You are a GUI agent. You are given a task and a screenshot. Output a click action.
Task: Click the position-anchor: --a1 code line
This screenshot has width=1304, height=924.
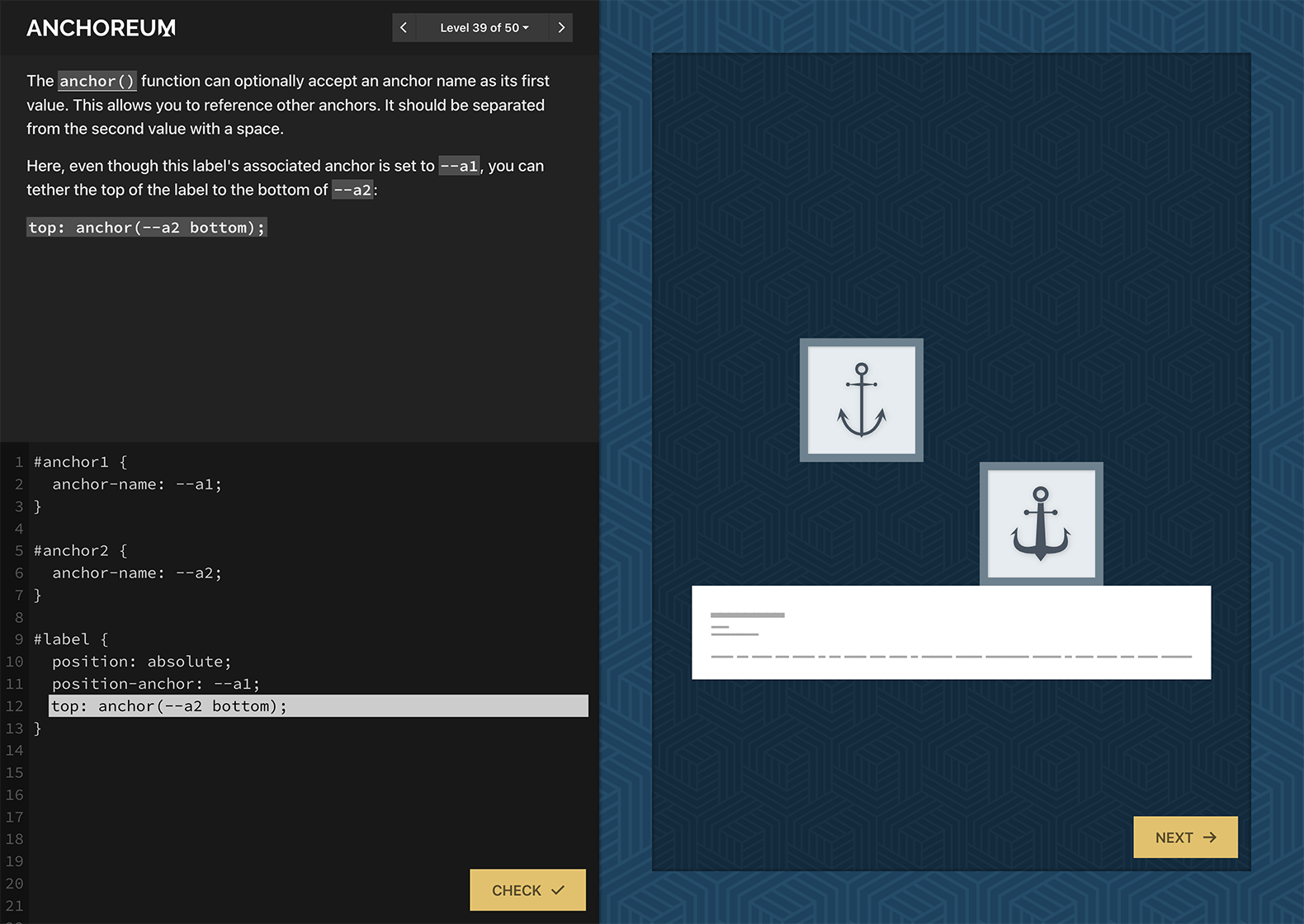click(x=155, y=684)
